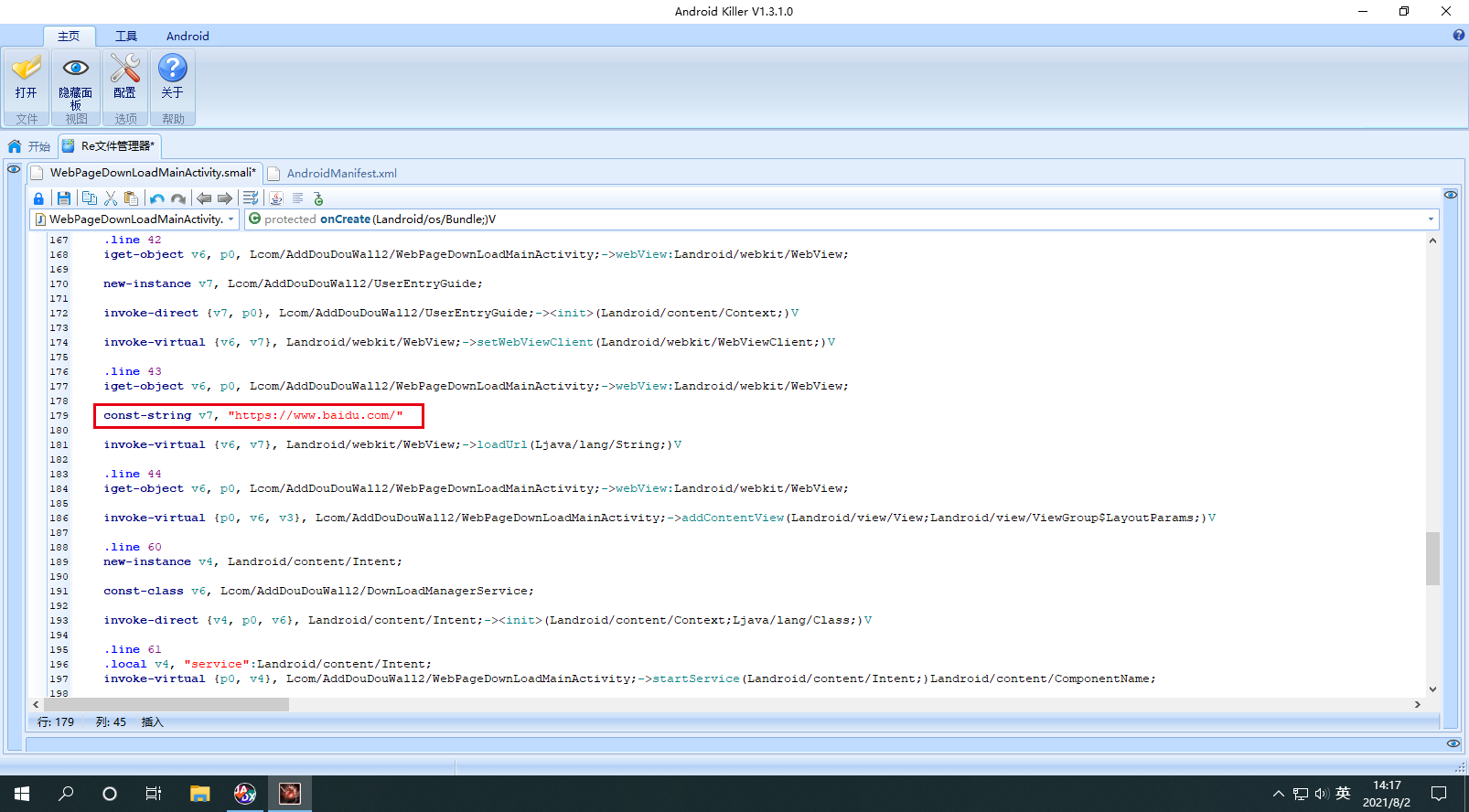This screenshot has width=1469, height=812.
Task: Open the notification center icon
Action: pos(1439,794)
